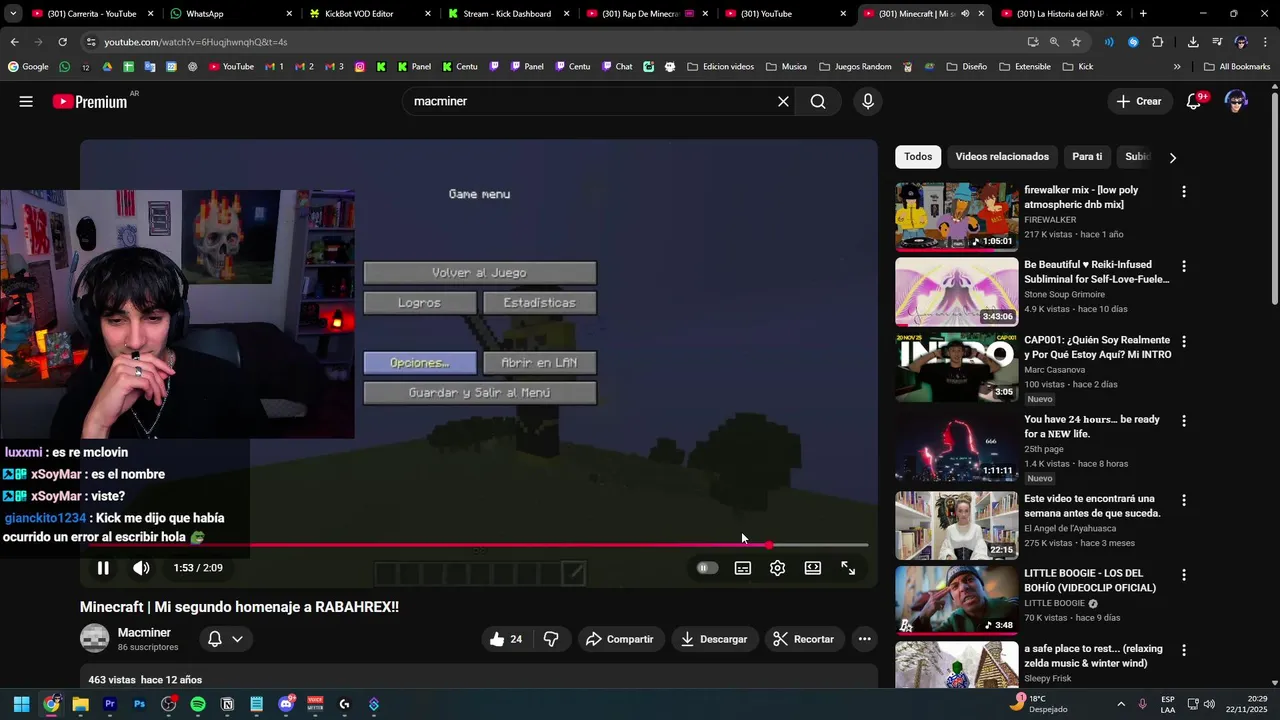The image size is (1280, 720).
Task: Run the search with the magnifier button
Action: pos(818,101)
